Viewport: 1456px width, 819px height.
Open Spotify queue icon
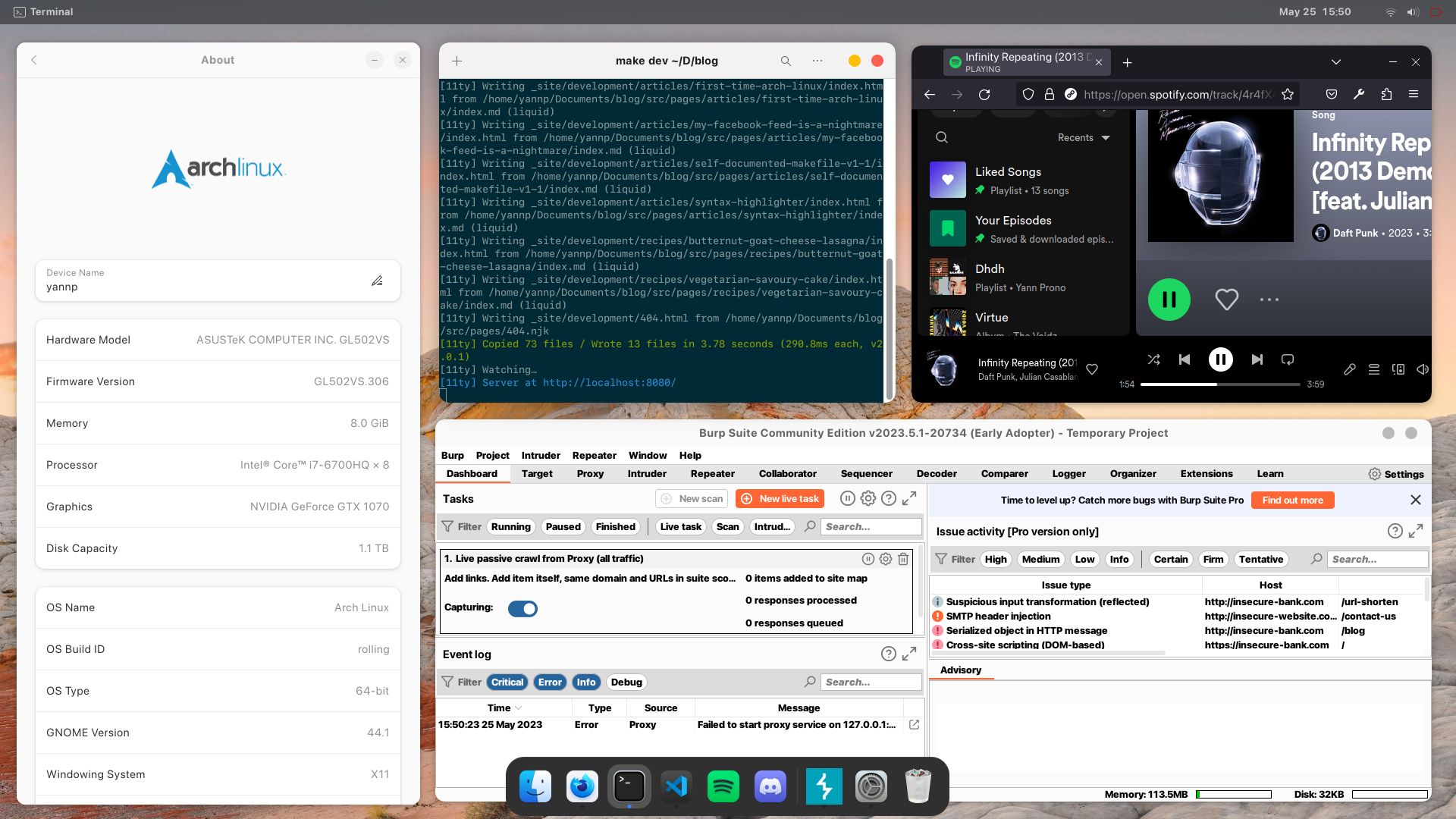[x=1373, y=369]
